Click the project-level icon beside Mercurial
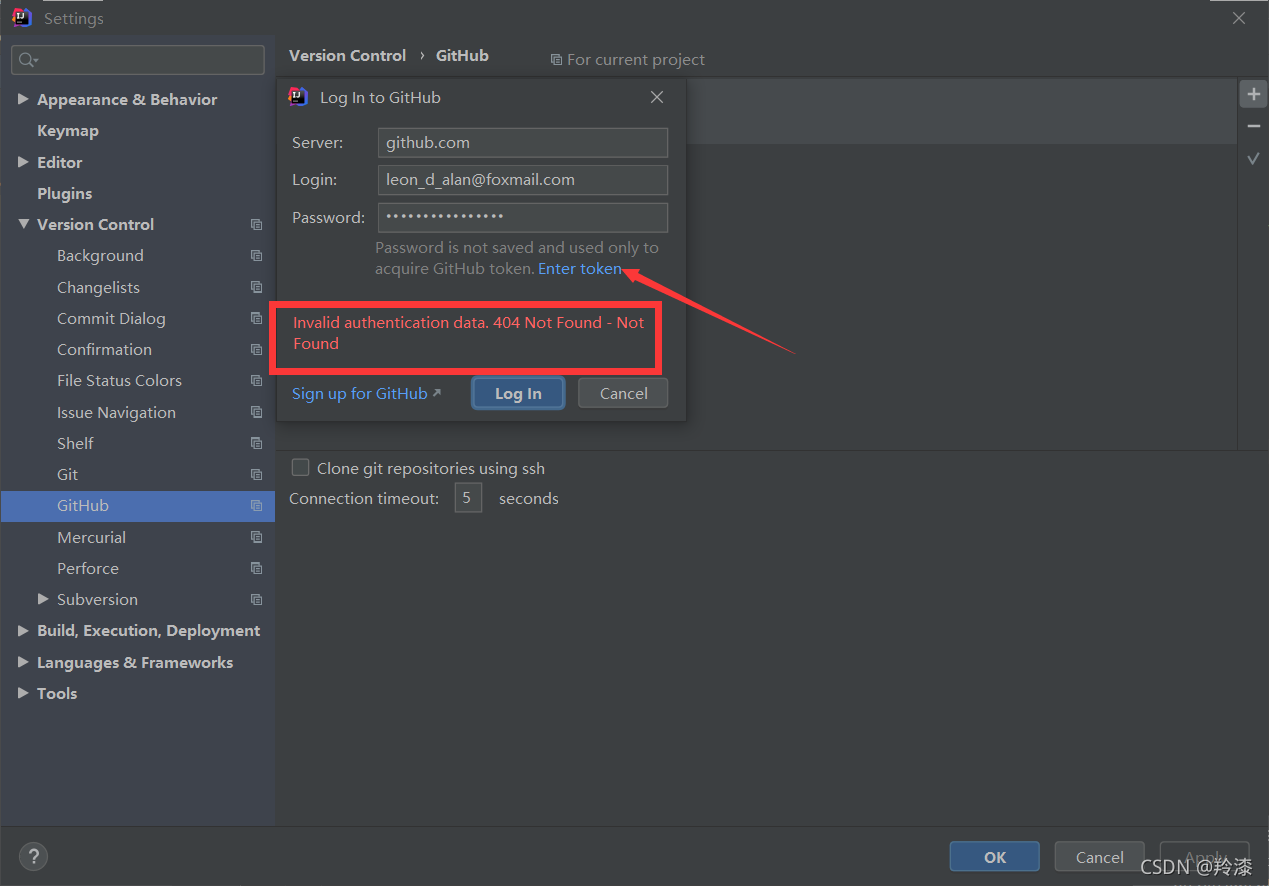Image resolution: width=1269 pixels, height=886 pixels. point(257,537)
